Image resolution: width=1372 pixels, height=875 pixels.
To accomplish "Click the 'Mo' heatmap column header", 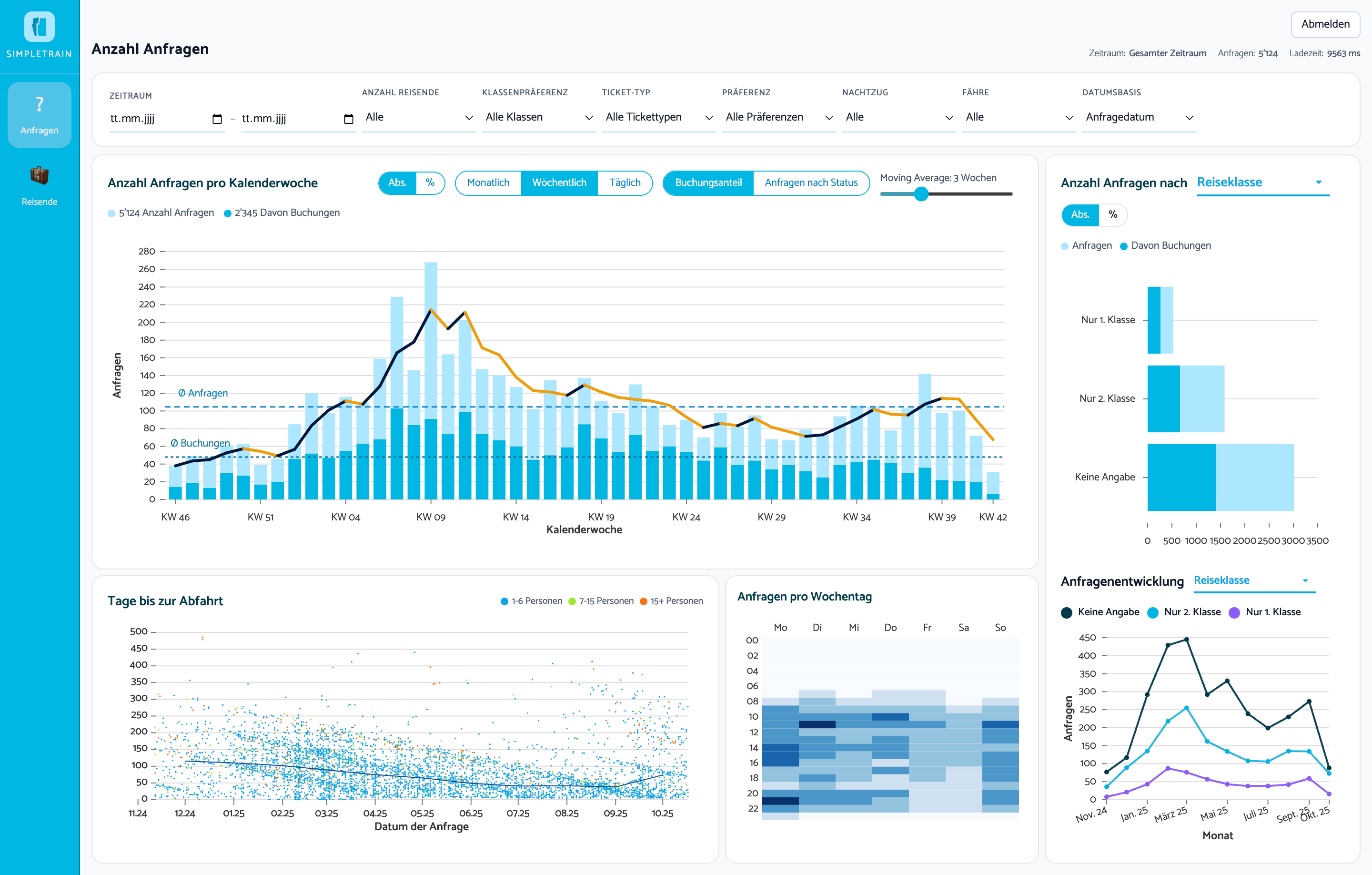I will tap(780, 628).
